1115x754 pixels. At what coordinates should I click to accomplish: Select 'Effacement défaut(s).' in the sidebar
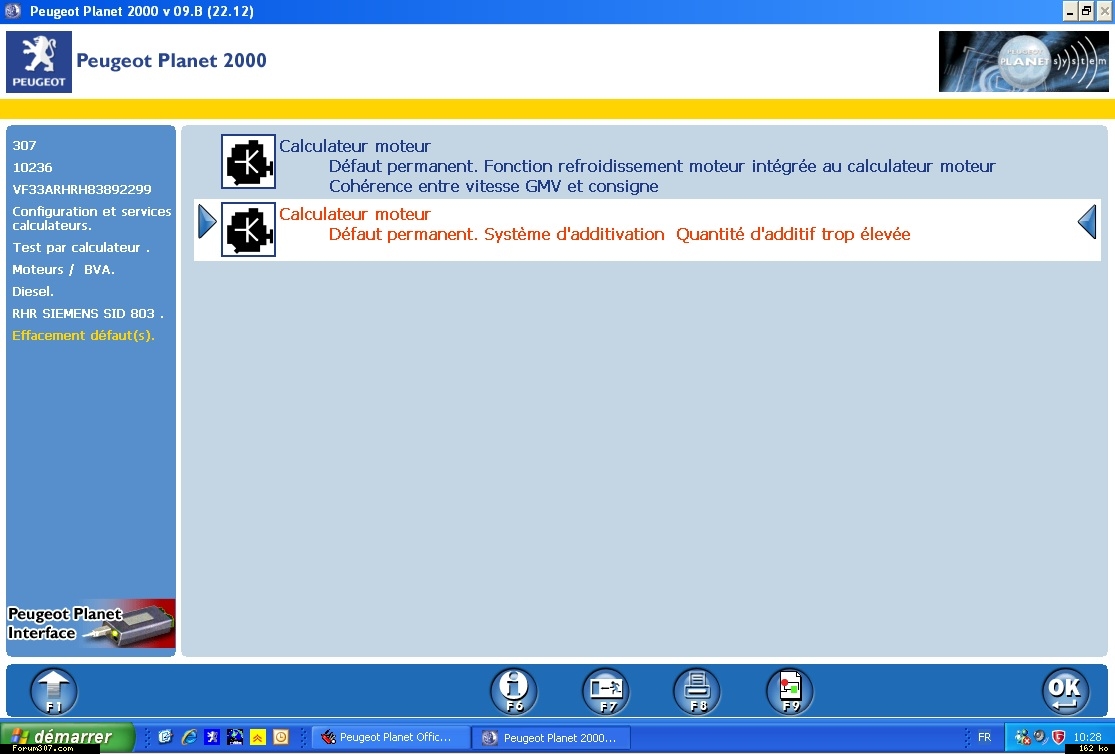pyautogui.click(x=83, y=336)
